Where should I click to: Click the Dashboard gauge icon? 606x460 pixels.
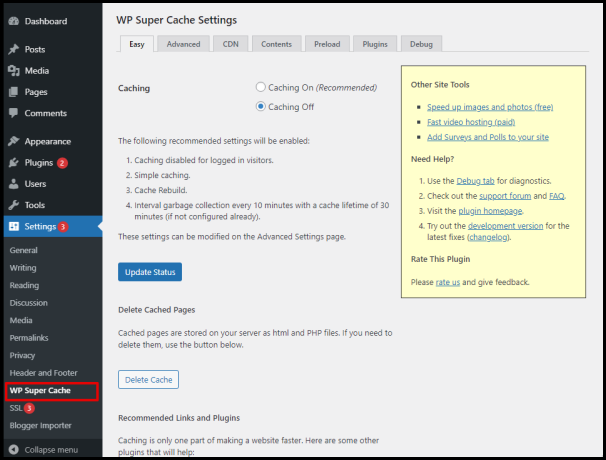[14, 21]
